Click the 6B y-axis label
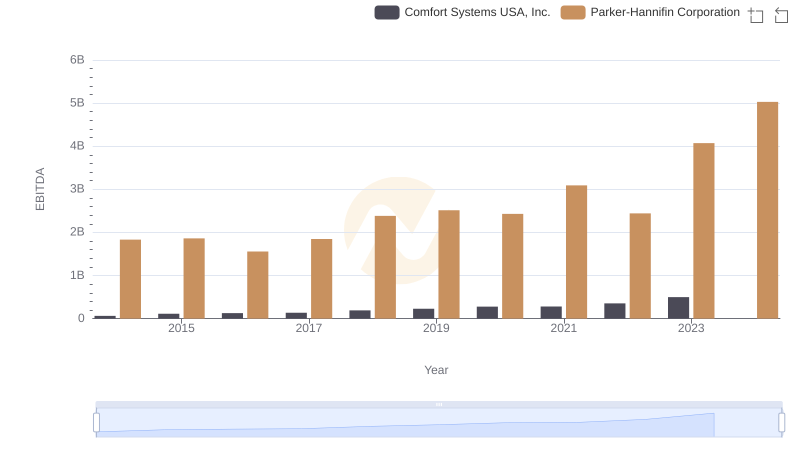Viewport: 800px width, 461px height. point(77,60)
